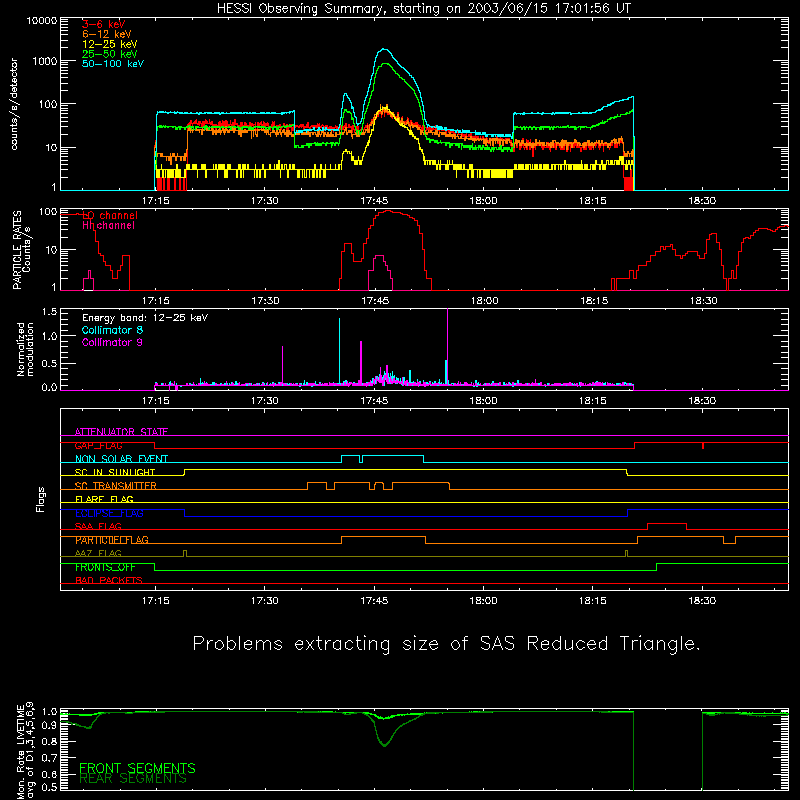Image resolution: width=800 pixels, height=800 pixels.
Task: Select the 50-100 keV legend label
Action: coord(113,63)
